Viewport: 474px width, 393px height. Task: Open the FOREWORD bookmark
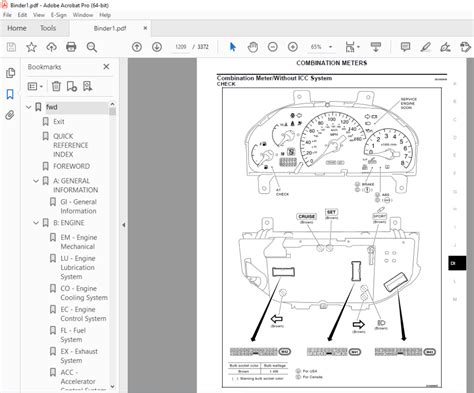[x=71, y=166]
